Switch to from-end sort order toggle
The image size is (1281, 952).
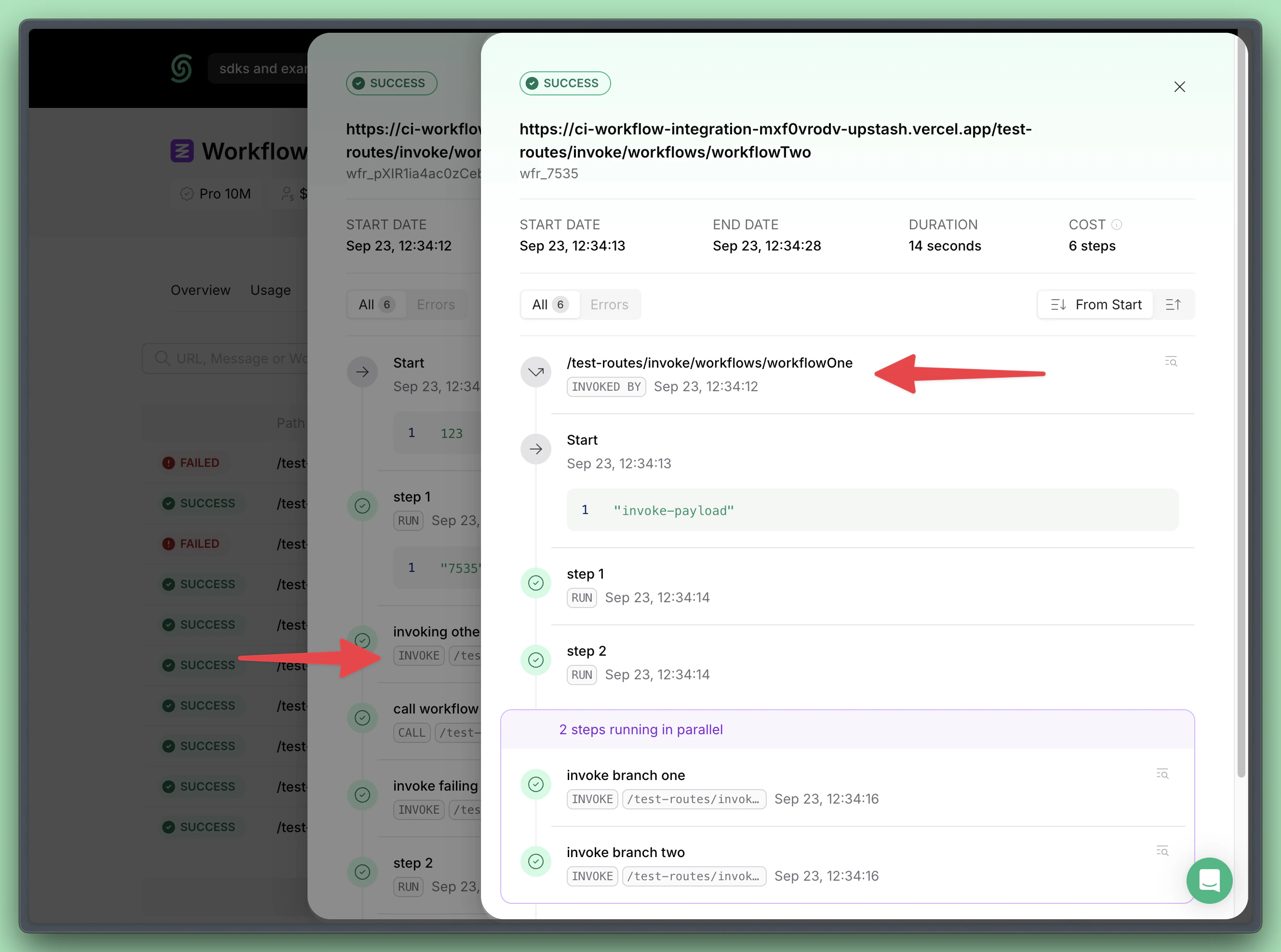pyautogui.click(x=1173, y=304)
